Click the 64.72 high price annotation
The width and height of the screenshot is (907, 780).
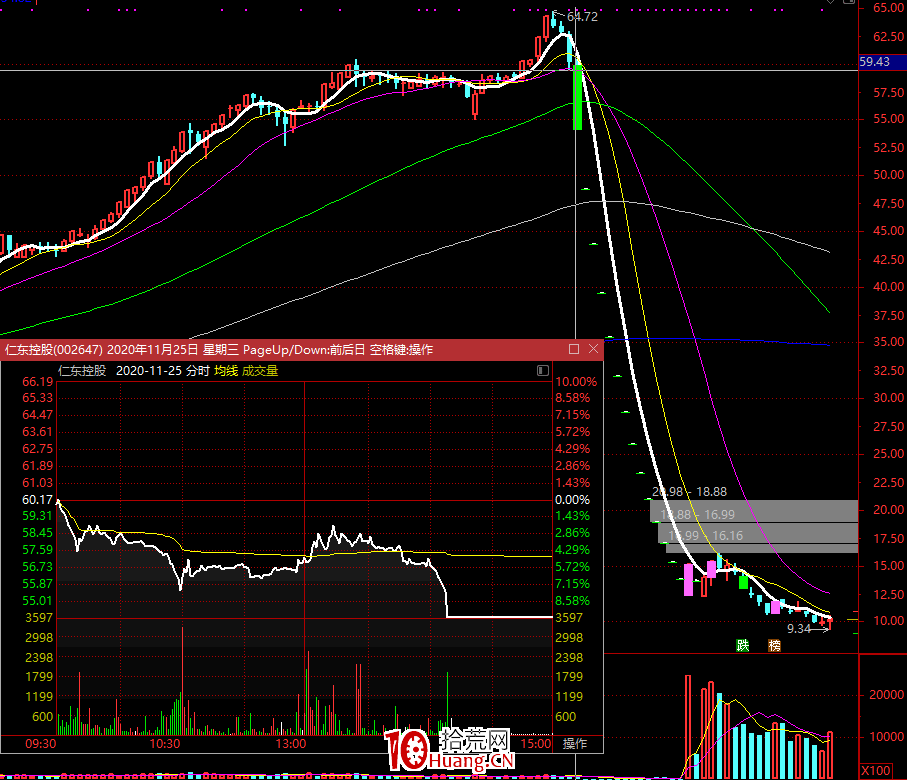coord(581,17)
